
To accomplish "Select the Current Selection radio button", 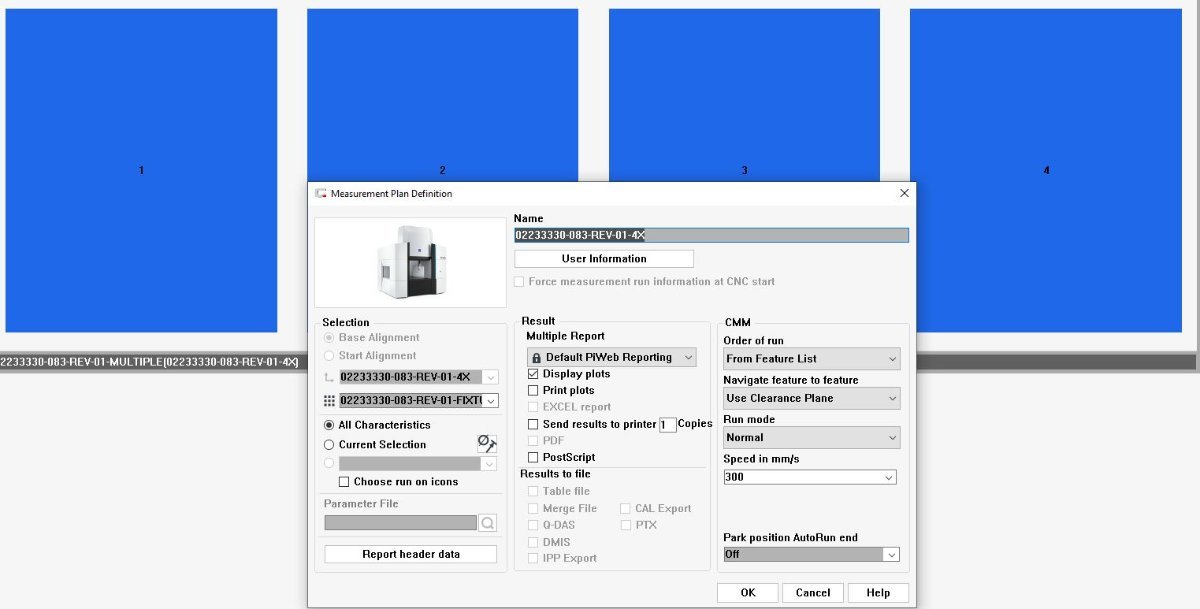I will point(329,444).
